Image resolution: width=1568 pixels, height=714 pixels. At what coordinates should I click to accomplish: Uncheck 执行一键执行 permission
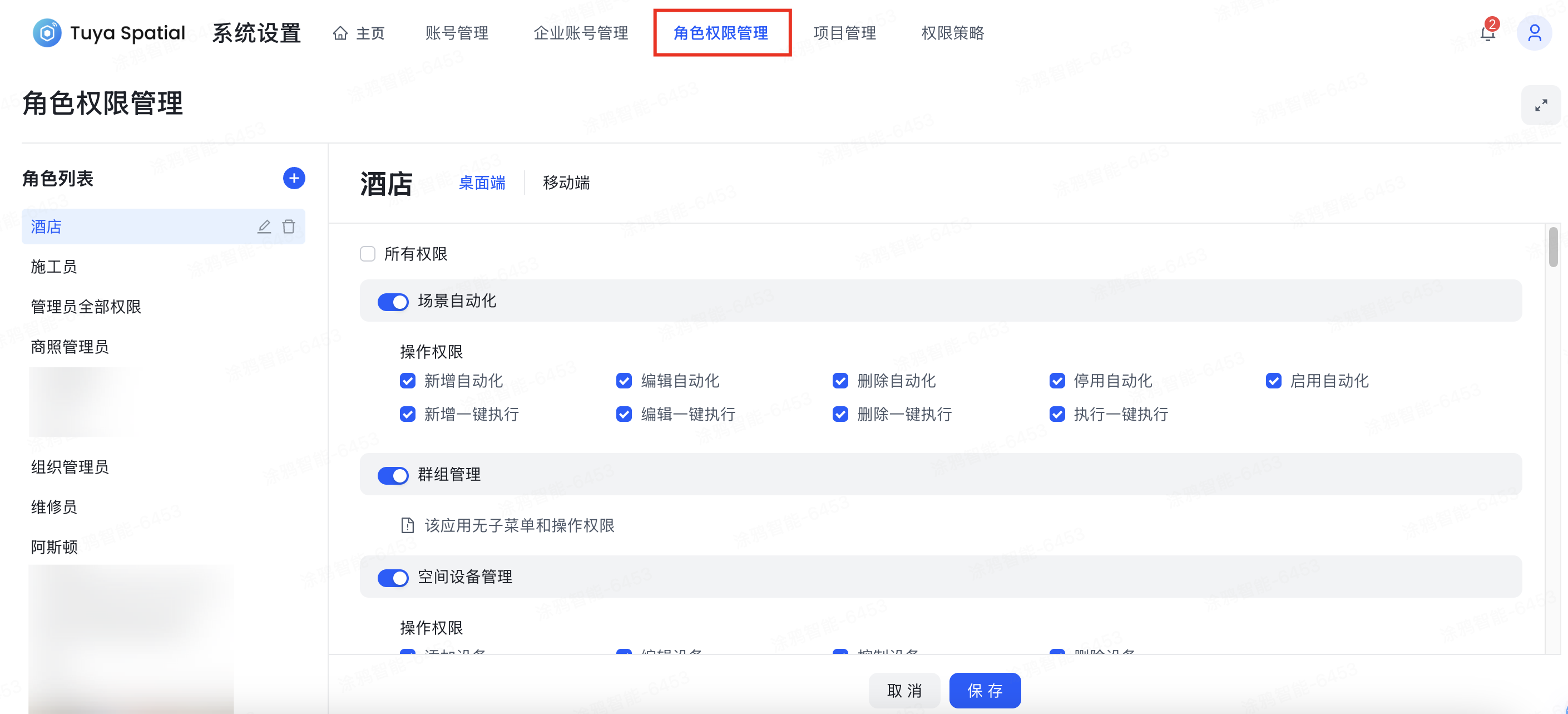coord(1057,414)
